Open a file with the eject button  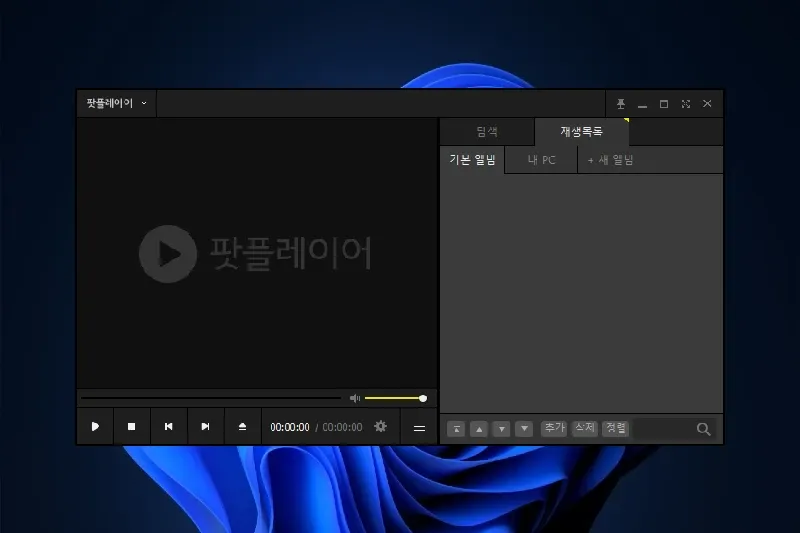point(242,426)
